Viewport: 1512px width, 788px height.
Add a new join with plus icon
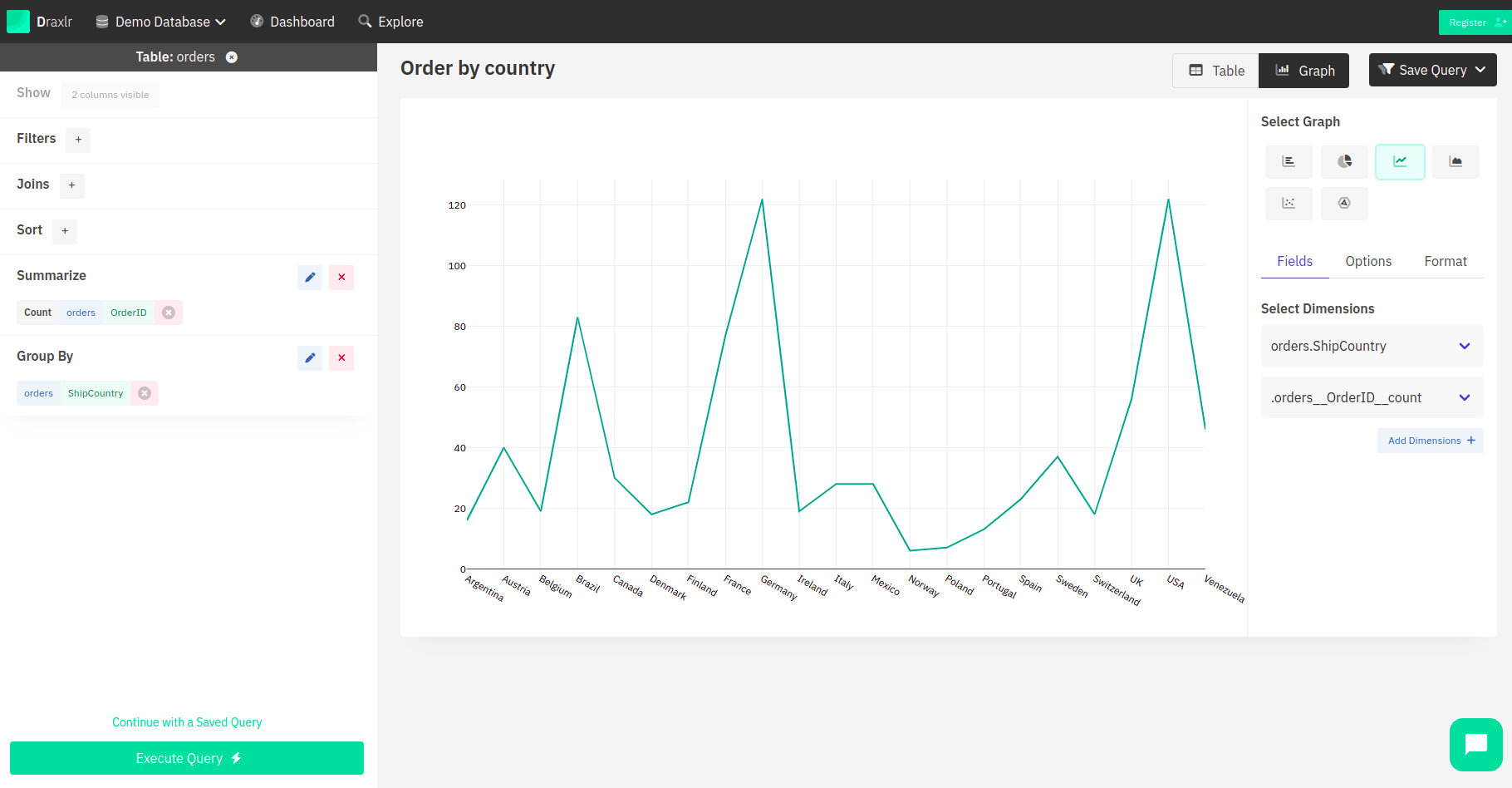click(71, 185)
